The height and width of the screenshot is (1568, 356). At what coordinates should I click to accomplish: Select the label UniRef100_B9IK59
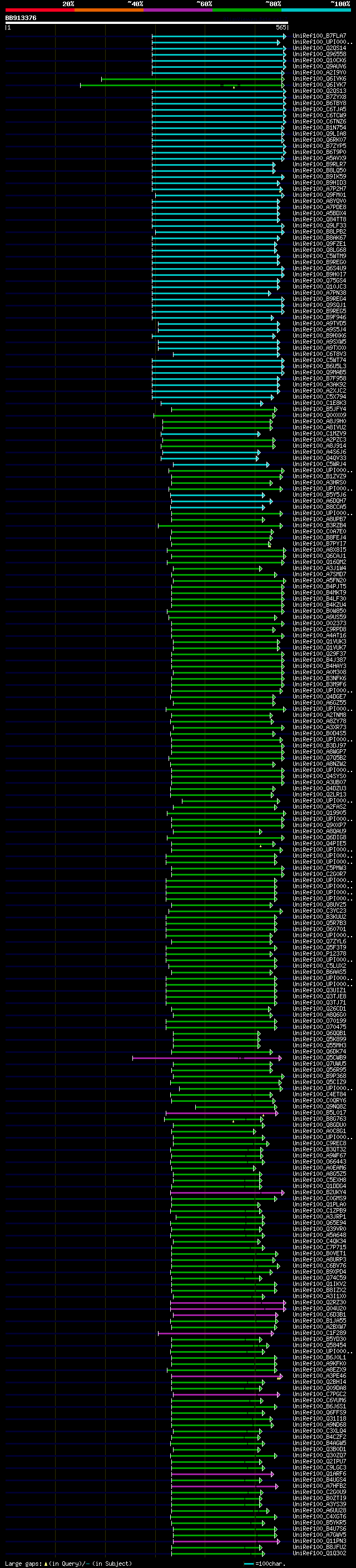coord(319,176)
